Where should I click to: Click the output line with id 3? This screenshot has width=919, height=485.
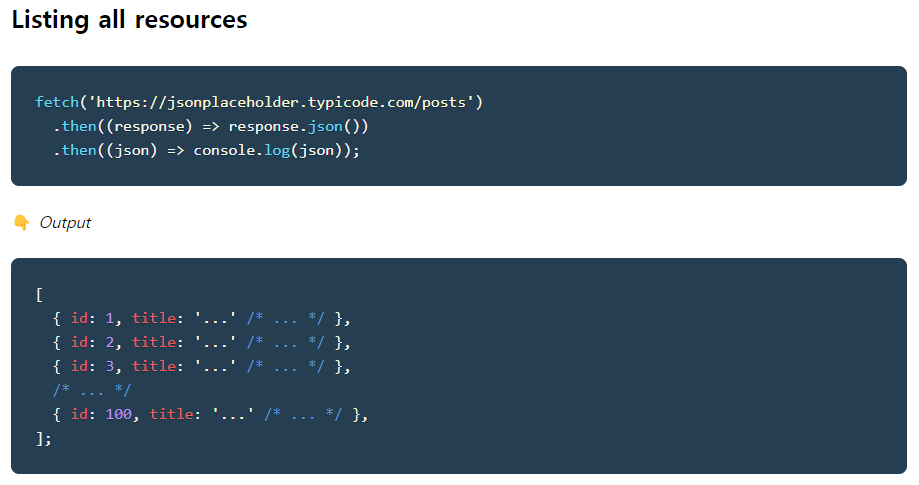pyautogui.click(x=202, y=366)
